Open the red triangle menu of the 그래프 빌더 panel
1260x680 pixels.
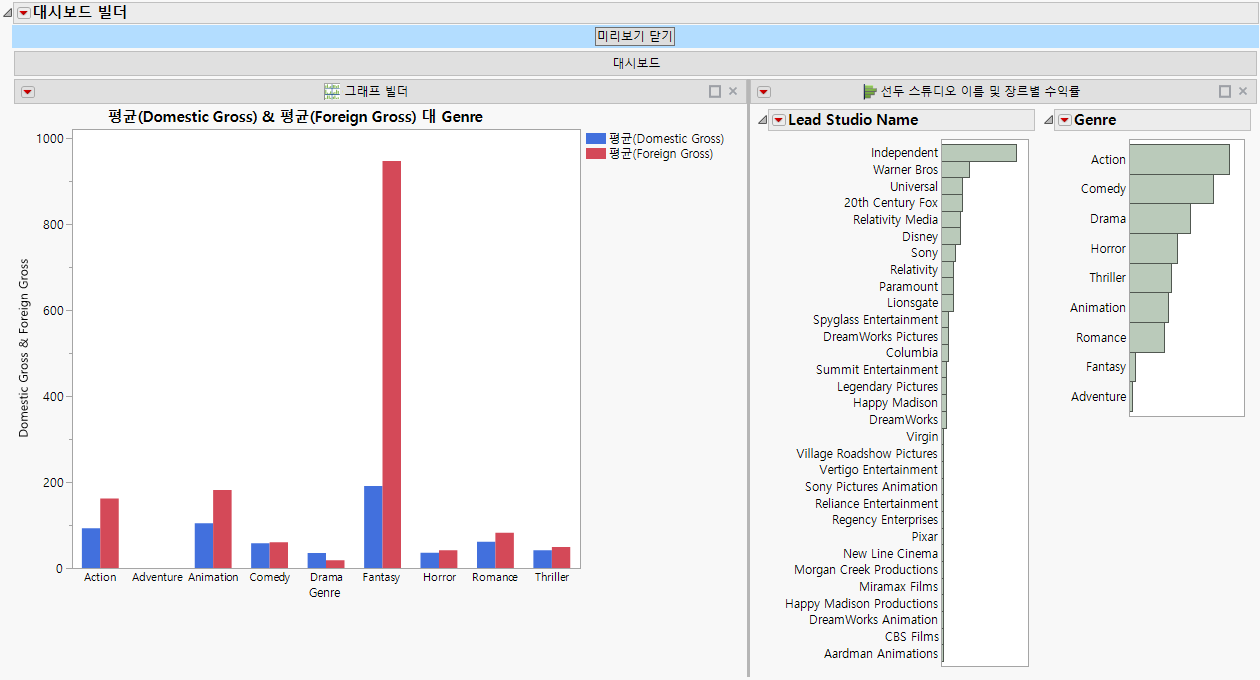(27, 91)
